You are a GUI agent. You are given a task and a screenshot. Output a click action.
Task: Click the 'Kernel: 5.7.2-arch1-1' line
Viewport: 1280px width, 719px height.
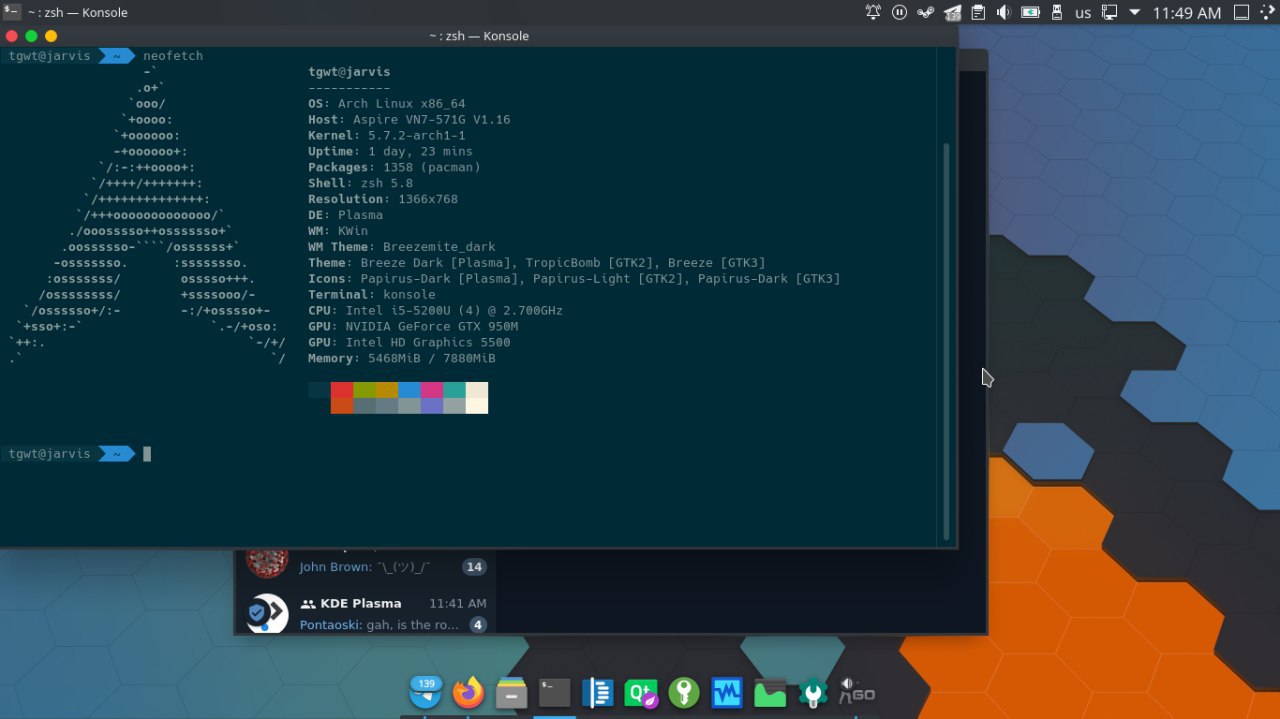[386, 135]
